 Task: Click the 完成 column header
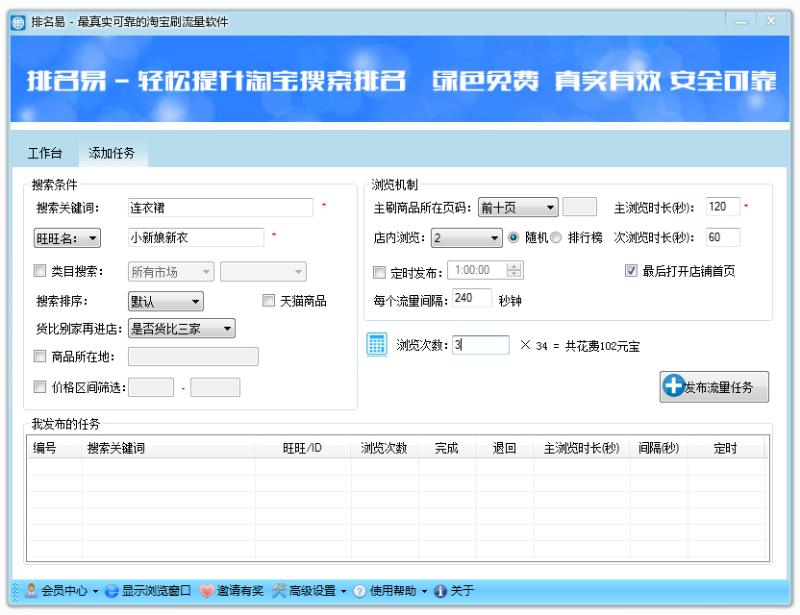click(x=446, y=448)
